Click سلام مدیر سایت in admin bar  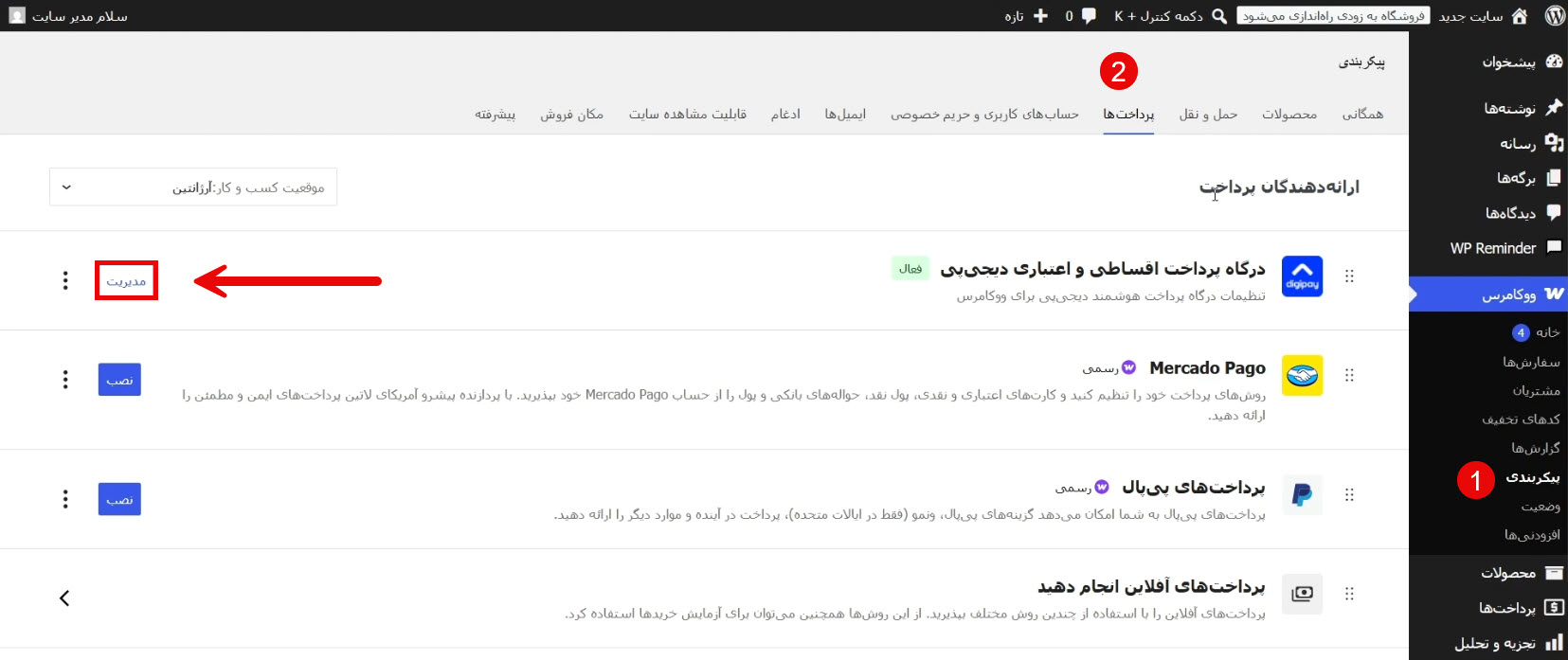(80, 16)
